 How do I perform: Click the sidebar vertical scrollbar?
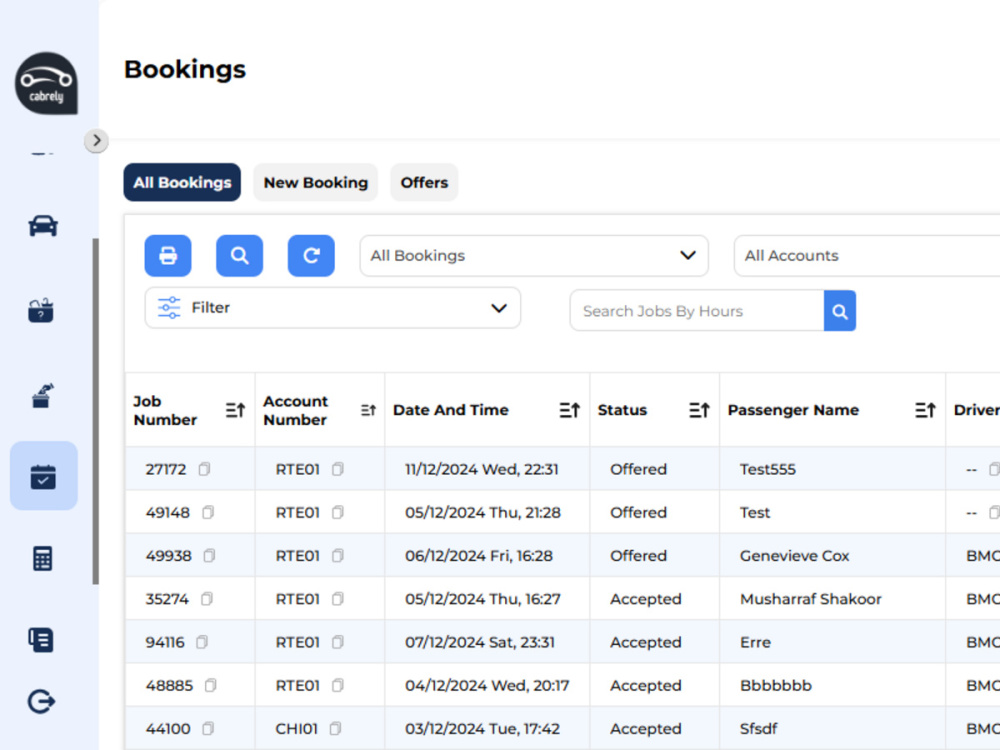click(96, 411)
